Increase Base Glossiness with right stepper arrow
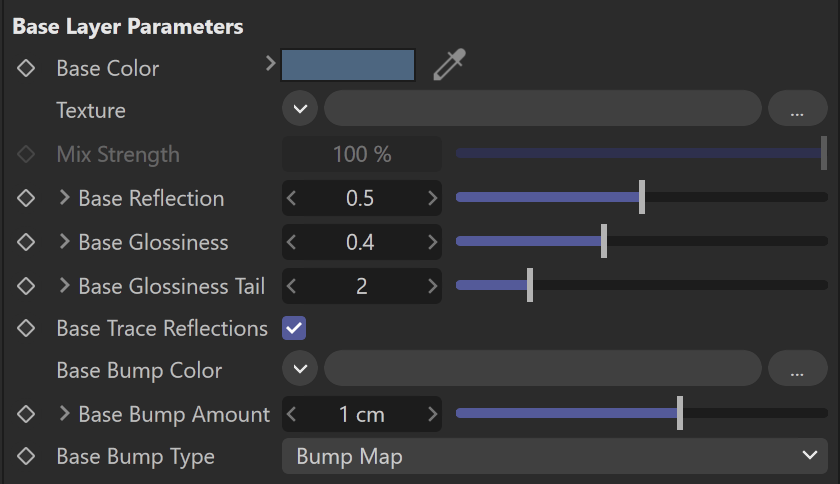The image size is (840, 484). click(x=432, y=242)
